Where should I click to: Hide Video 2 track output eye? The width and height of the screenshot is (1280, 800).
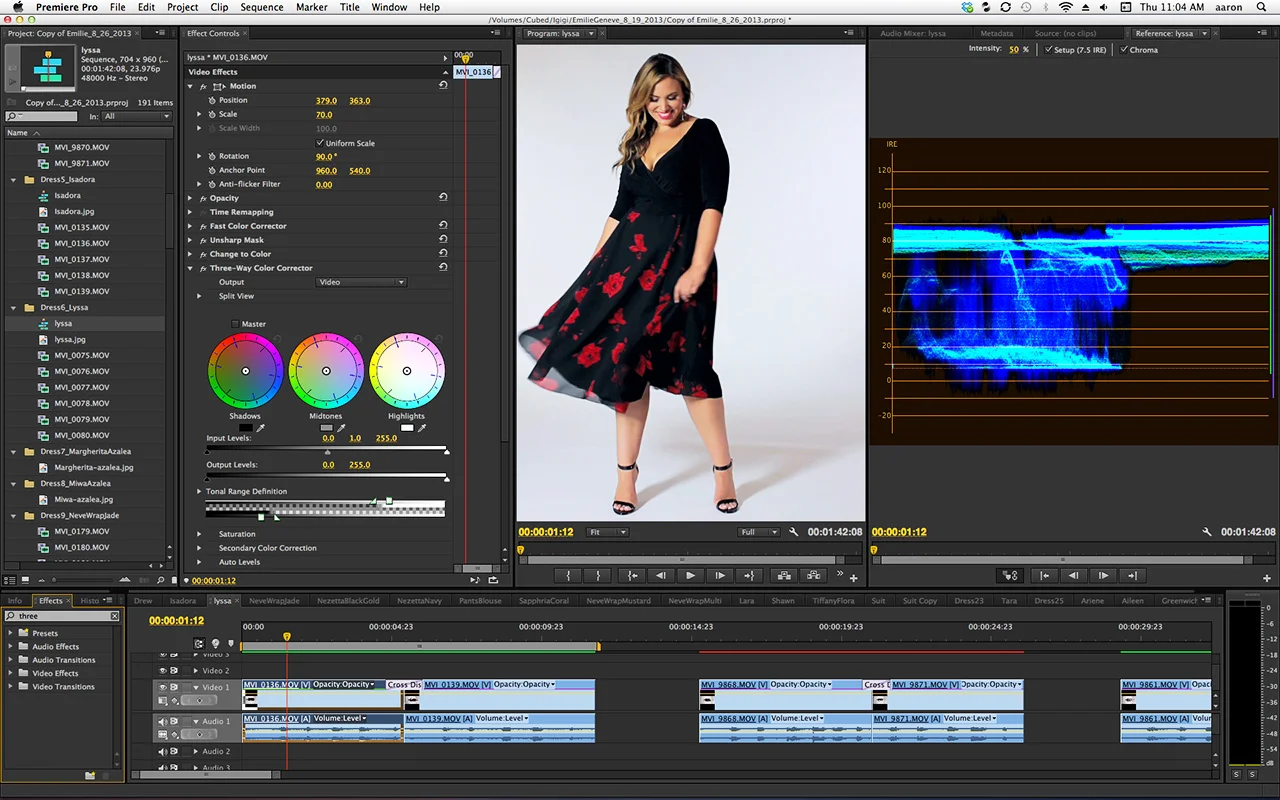pos(163,671)
